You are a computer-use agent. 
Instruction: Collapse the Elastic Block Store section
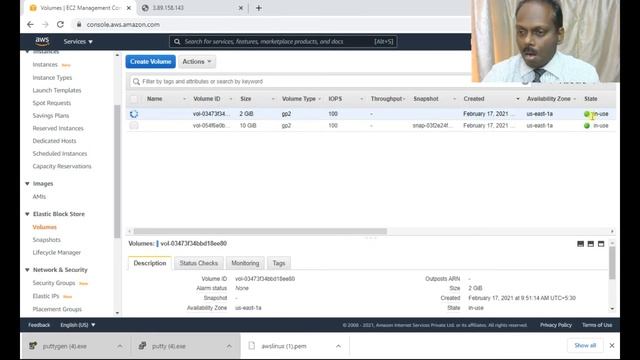(27, 214)
